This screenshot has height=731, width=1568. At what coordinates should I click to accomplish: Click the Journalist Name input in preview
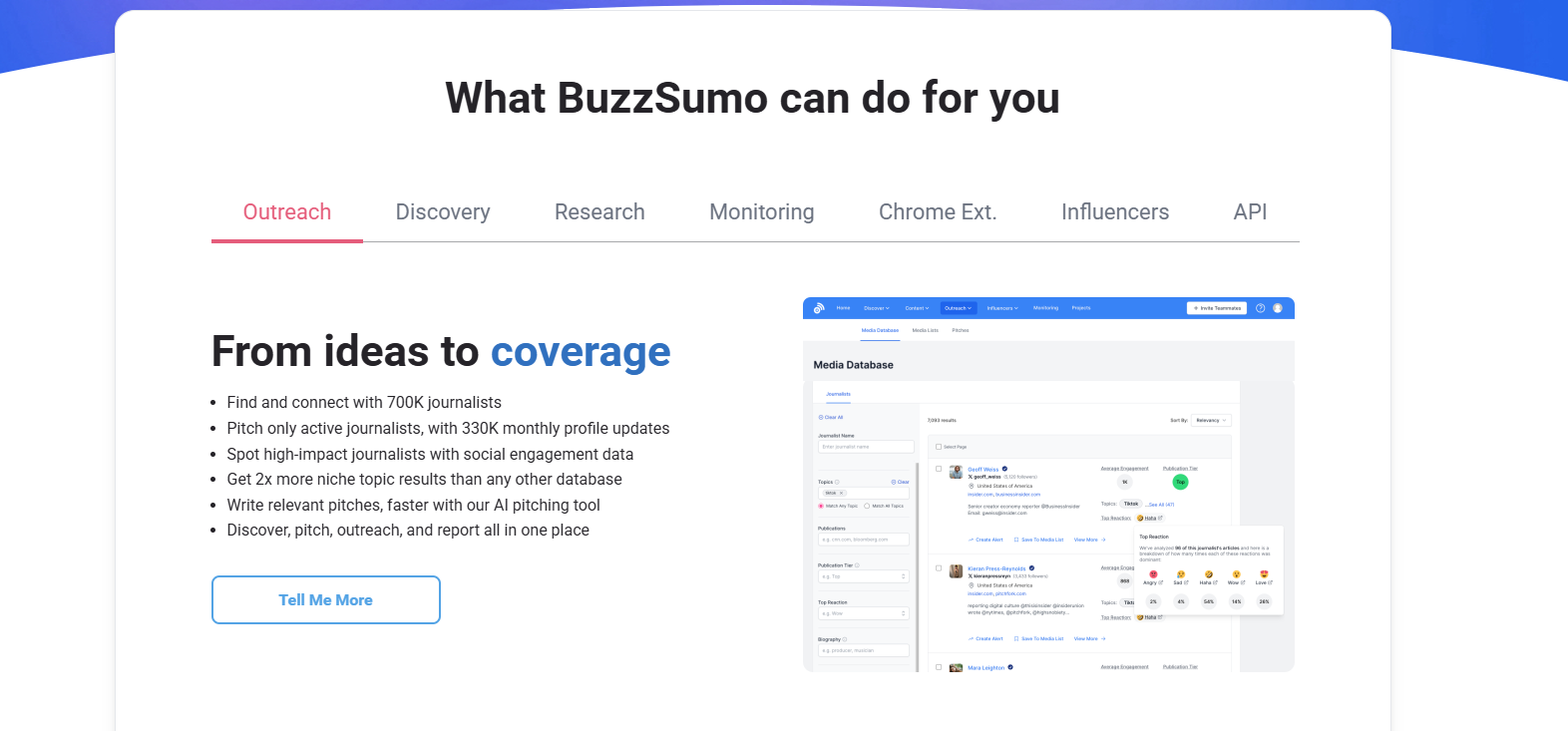[x=866, y=447]
